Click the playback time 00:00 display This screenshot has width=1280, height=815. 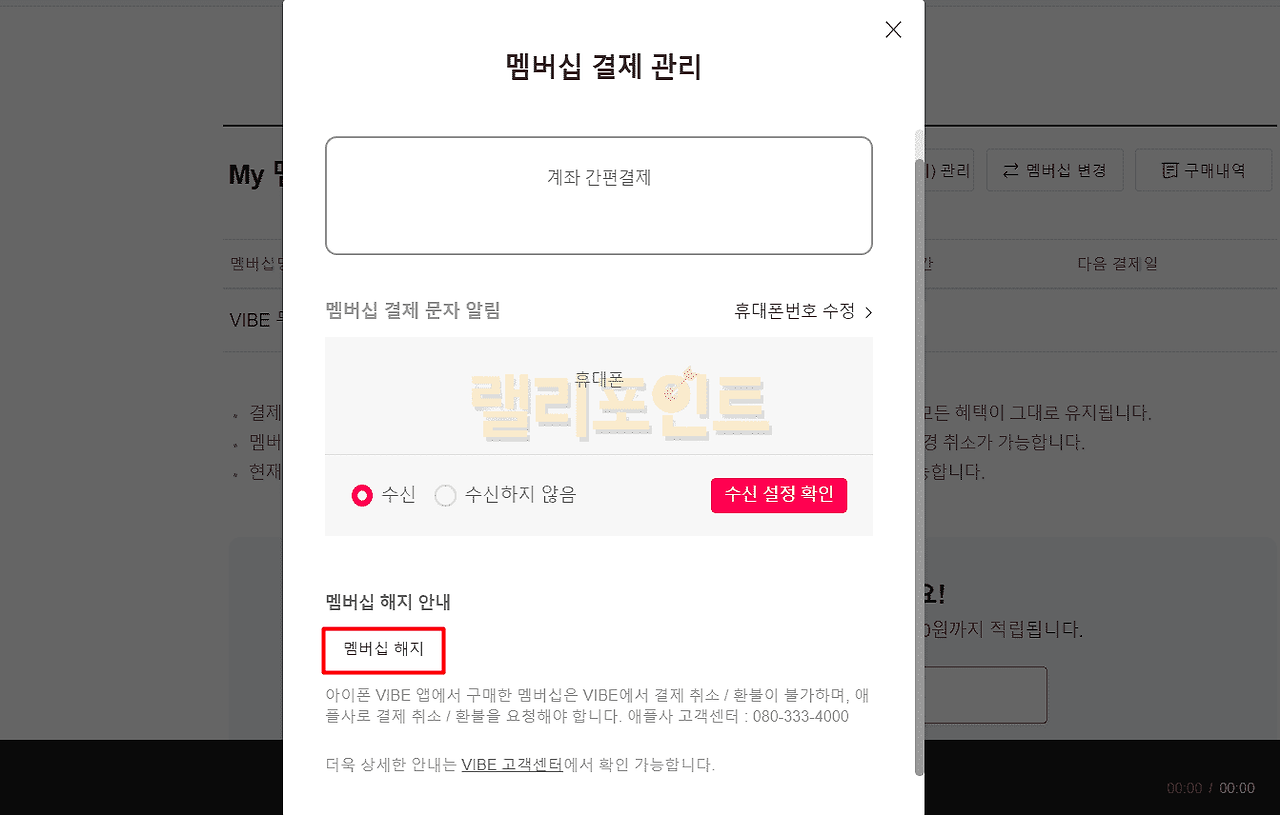point(1210,788)
